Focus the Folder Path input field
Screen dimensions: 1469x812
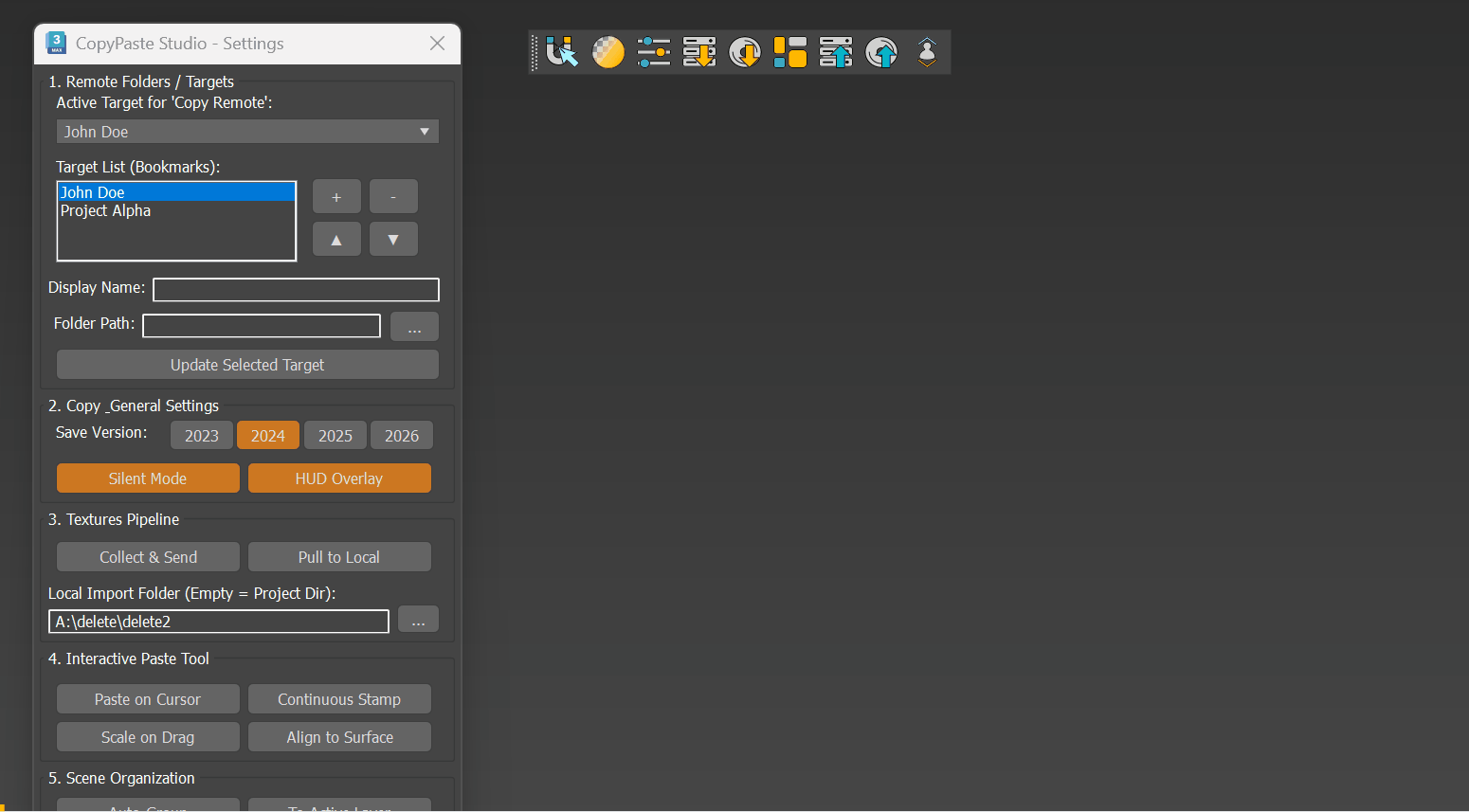point(262,326)
